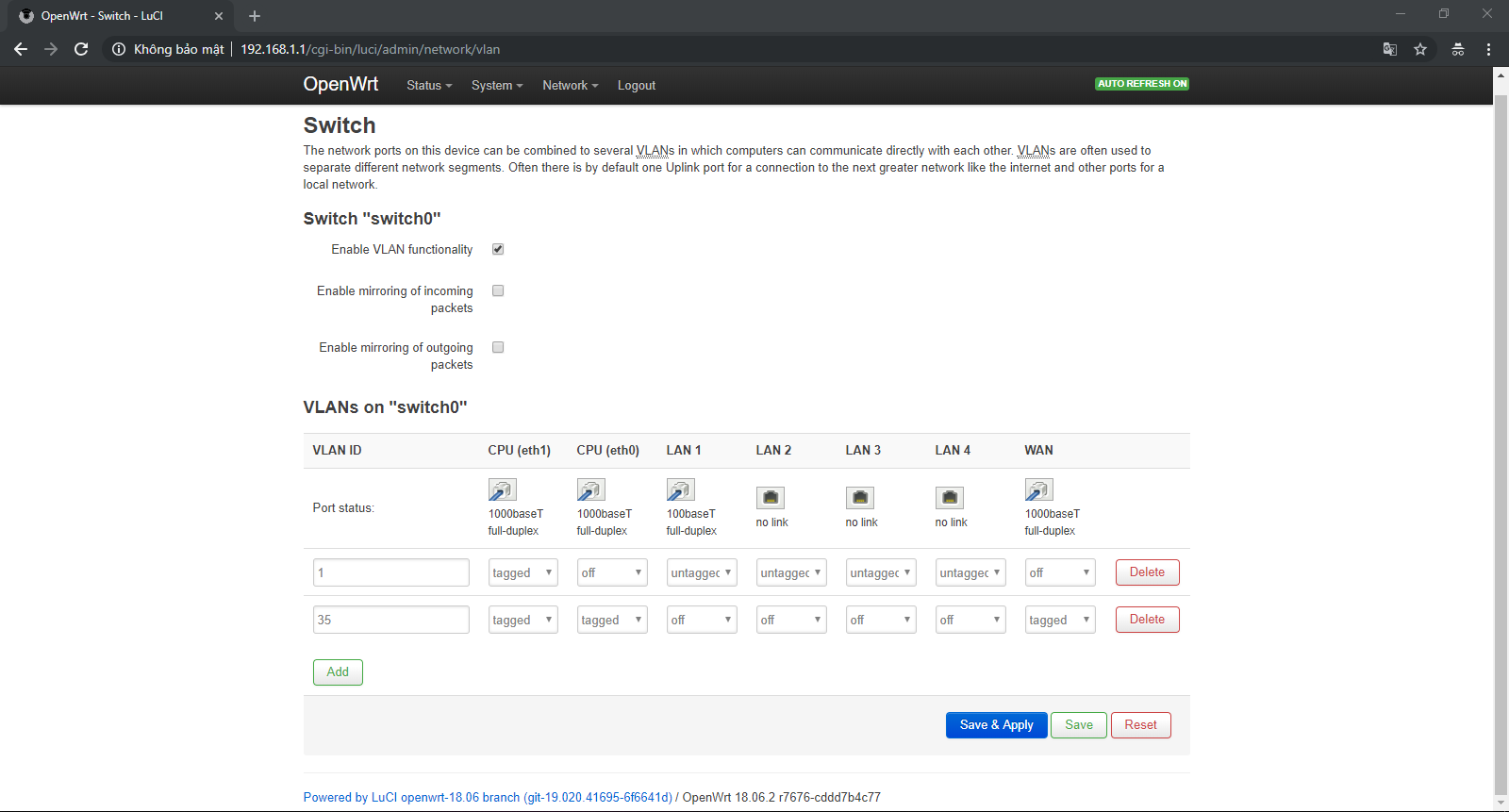This screenshot has height=812, width=1509.
Task: Click the VLAN ID field containing 1
Action: pyautogui.click(x=390, y=572)
